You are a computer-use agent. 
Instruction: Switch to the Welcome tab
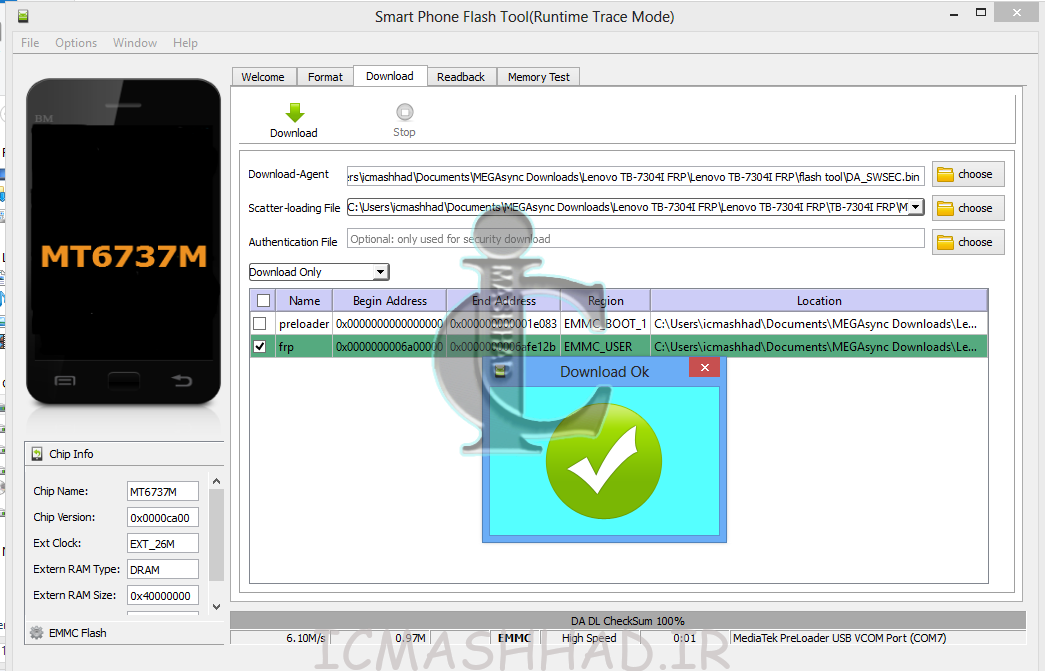point(263,77)
